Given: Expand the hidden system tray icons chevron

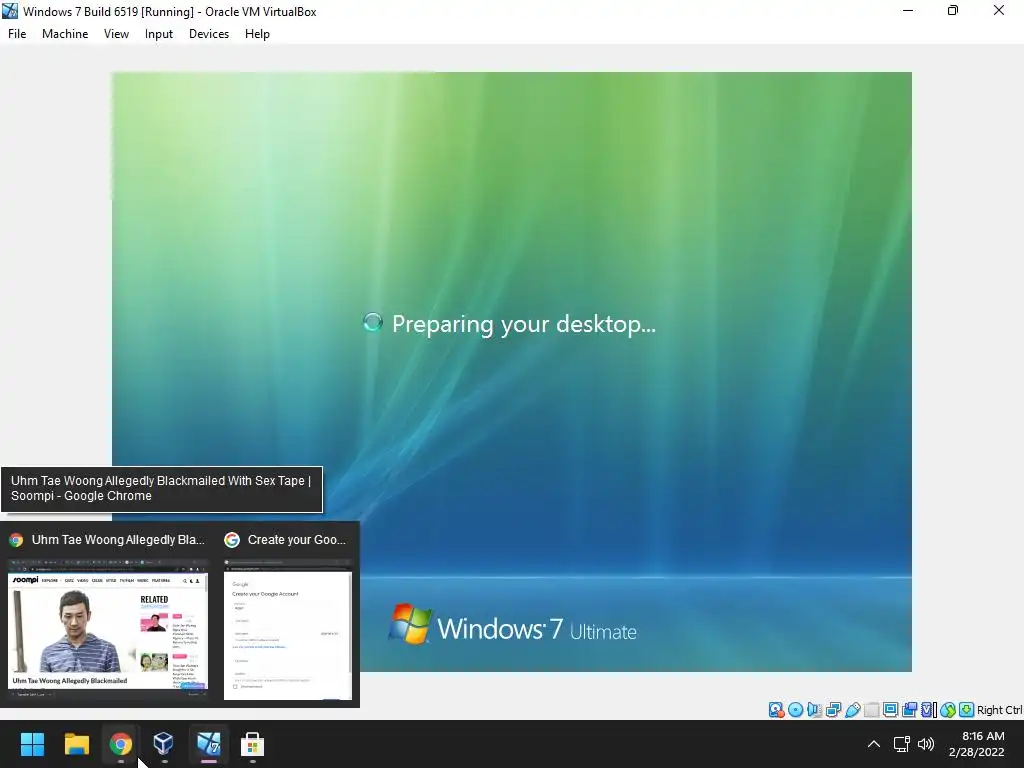Looking at the screenshot, I should coord(874,744).
